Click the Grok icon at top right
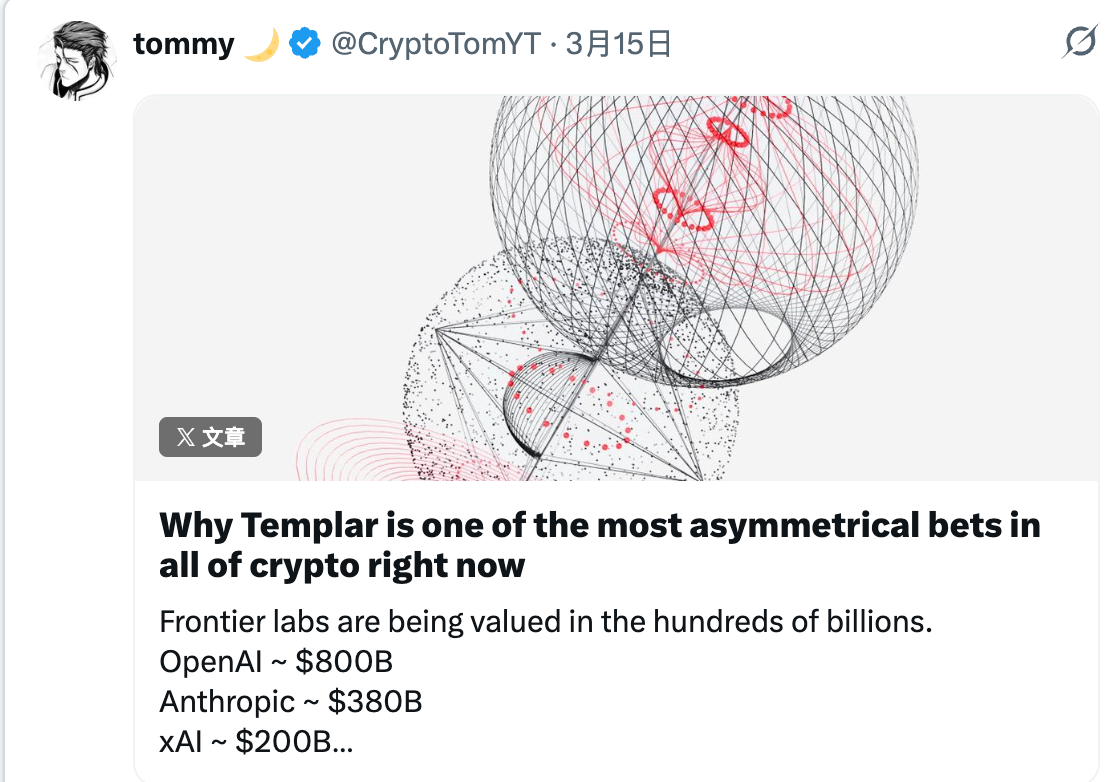The image size is (1120, 782). click(x=1079, y=43)
